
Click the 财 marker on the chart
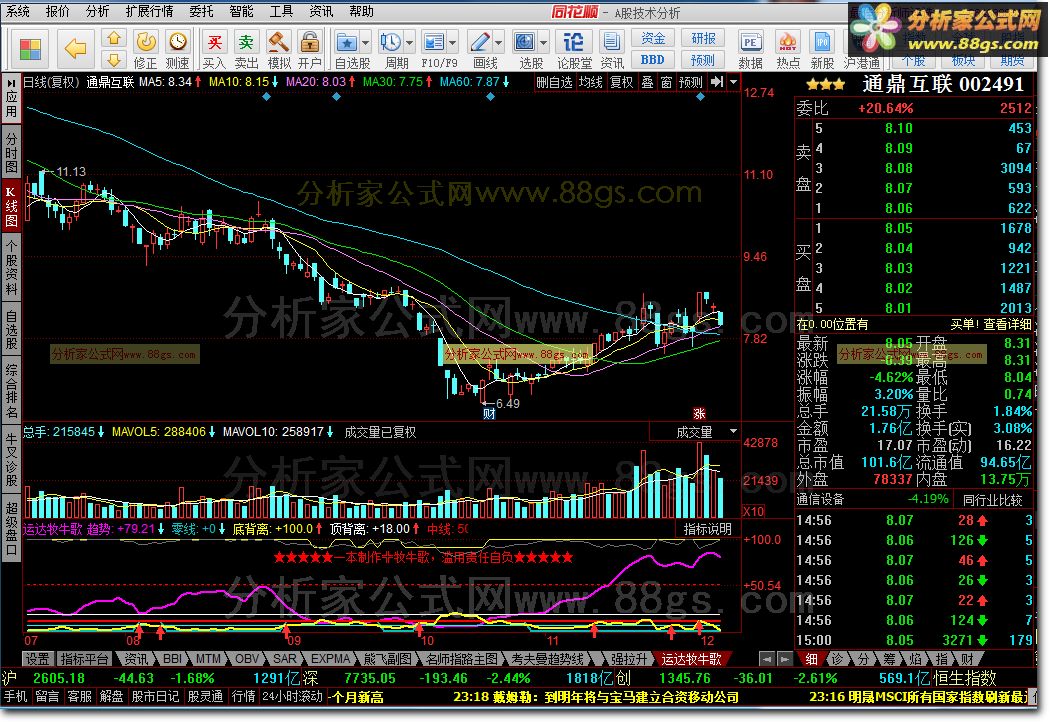point(489,414)
